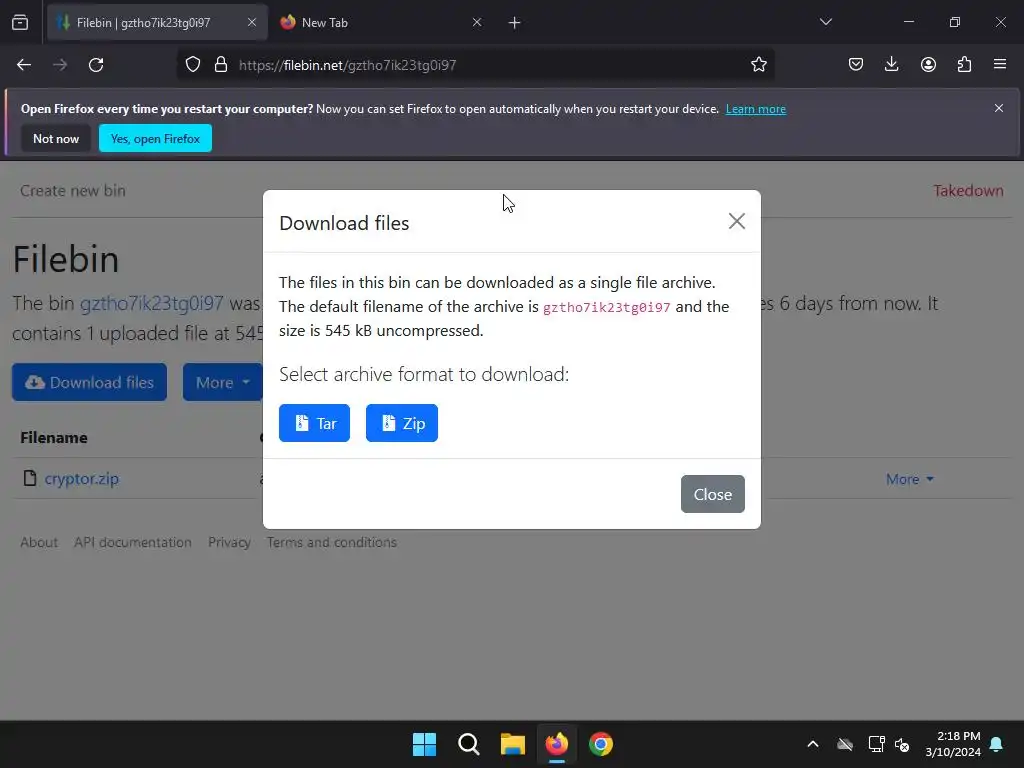
Task: Click the Download files dialog title
Action: pyautogui.click(x=344, y=223)
